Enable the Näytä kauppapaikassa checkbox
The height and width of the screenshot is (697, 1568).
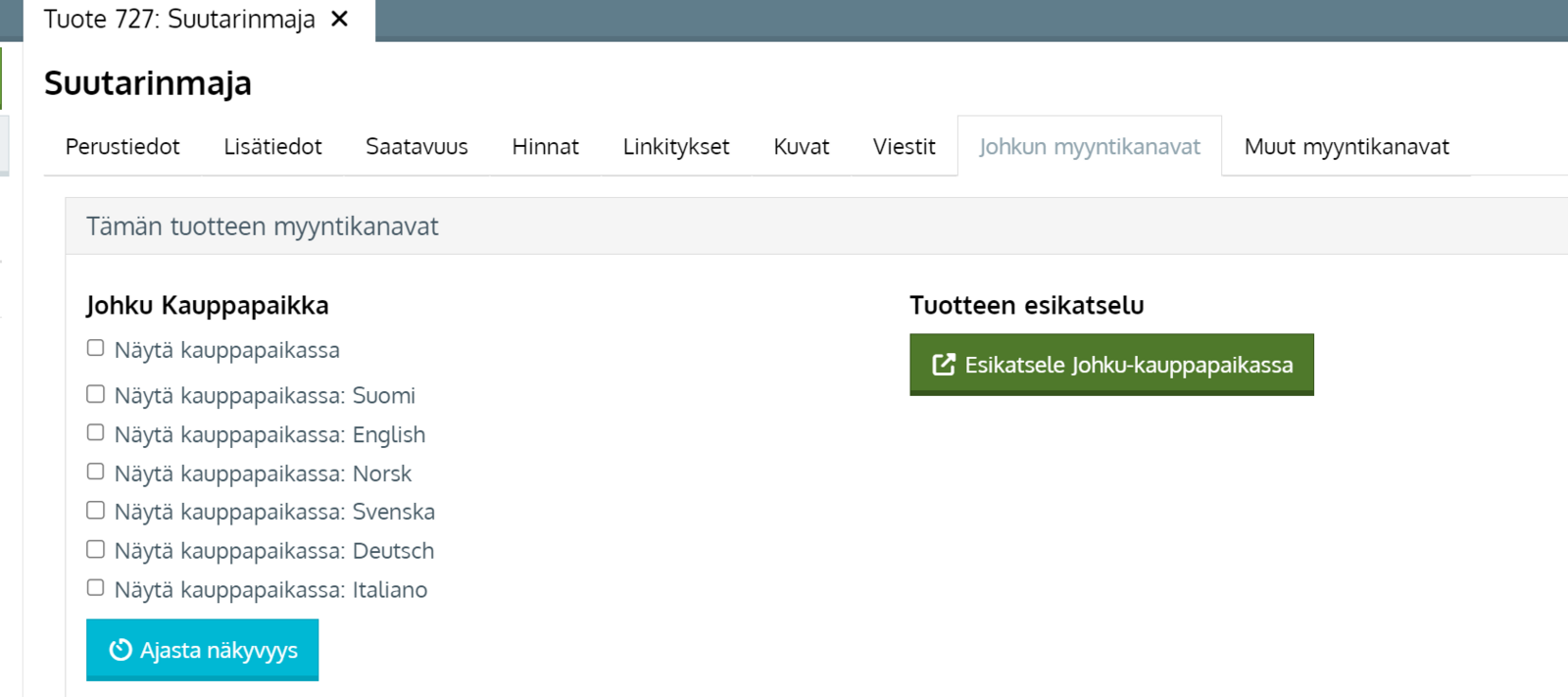pos(95,348)
